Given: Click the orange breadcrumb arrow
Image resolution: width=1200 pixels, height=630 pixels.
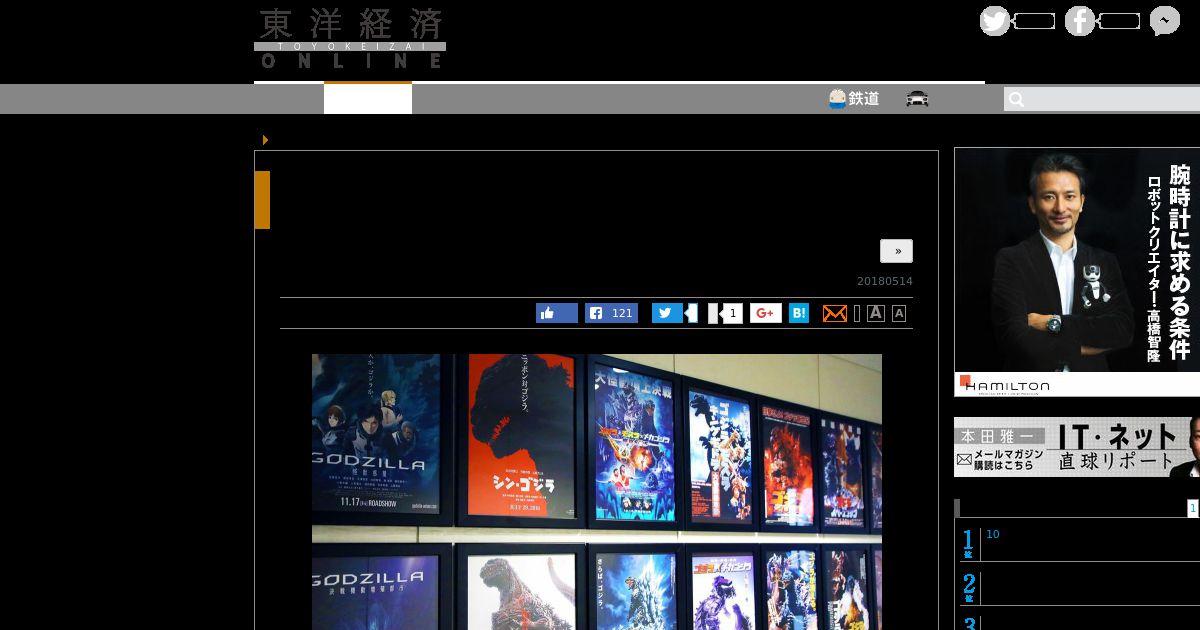Looking at the screenshot, I should coord(265,140).
